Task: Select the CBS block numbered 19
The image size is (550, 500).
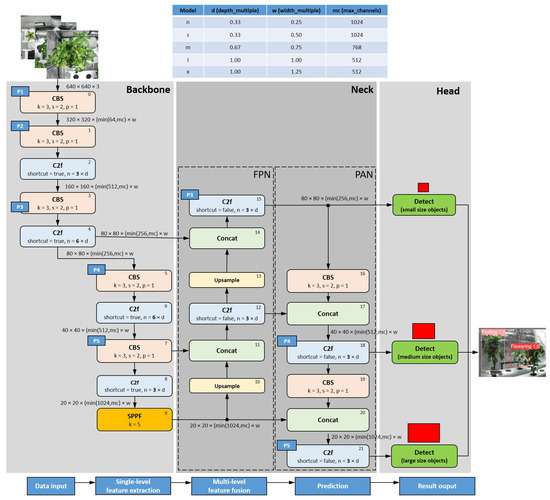Action: [x=328, y=386]
